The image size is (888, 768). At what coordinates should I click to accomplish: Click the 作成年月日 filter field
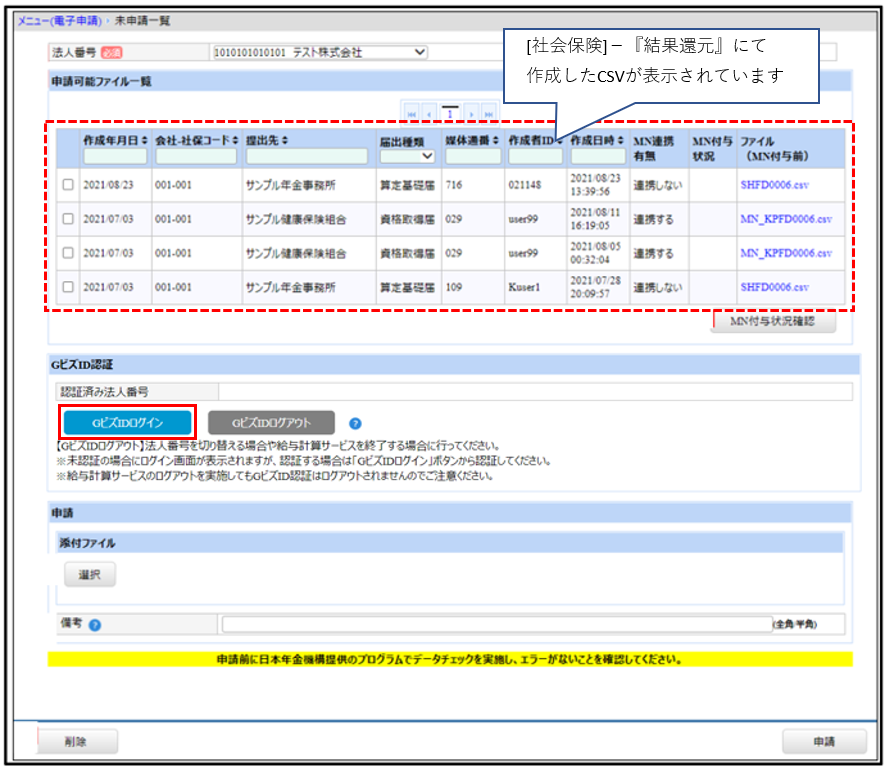115,156
